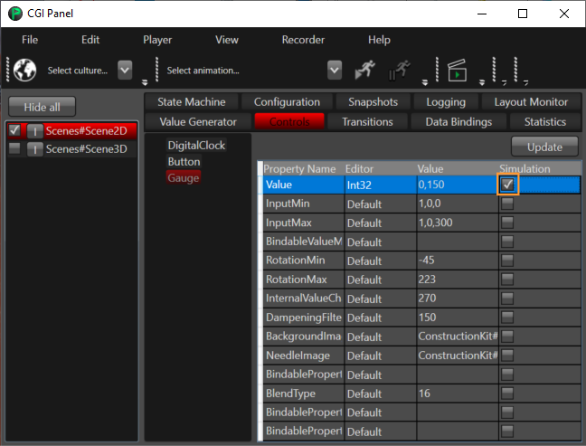Viewport: 586px width, 446px height.
Task: Enable Simulation checkbox for RotationMin
Action: coord(507,260)
